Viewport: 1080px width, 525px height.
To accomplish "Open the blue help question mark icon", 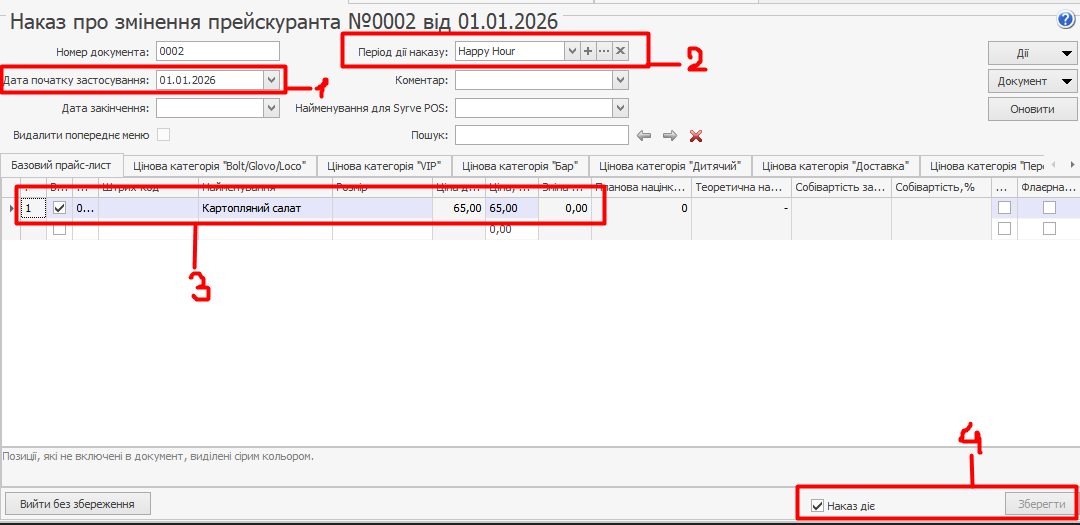I will pyautogui.click(x=1065, y=20).
